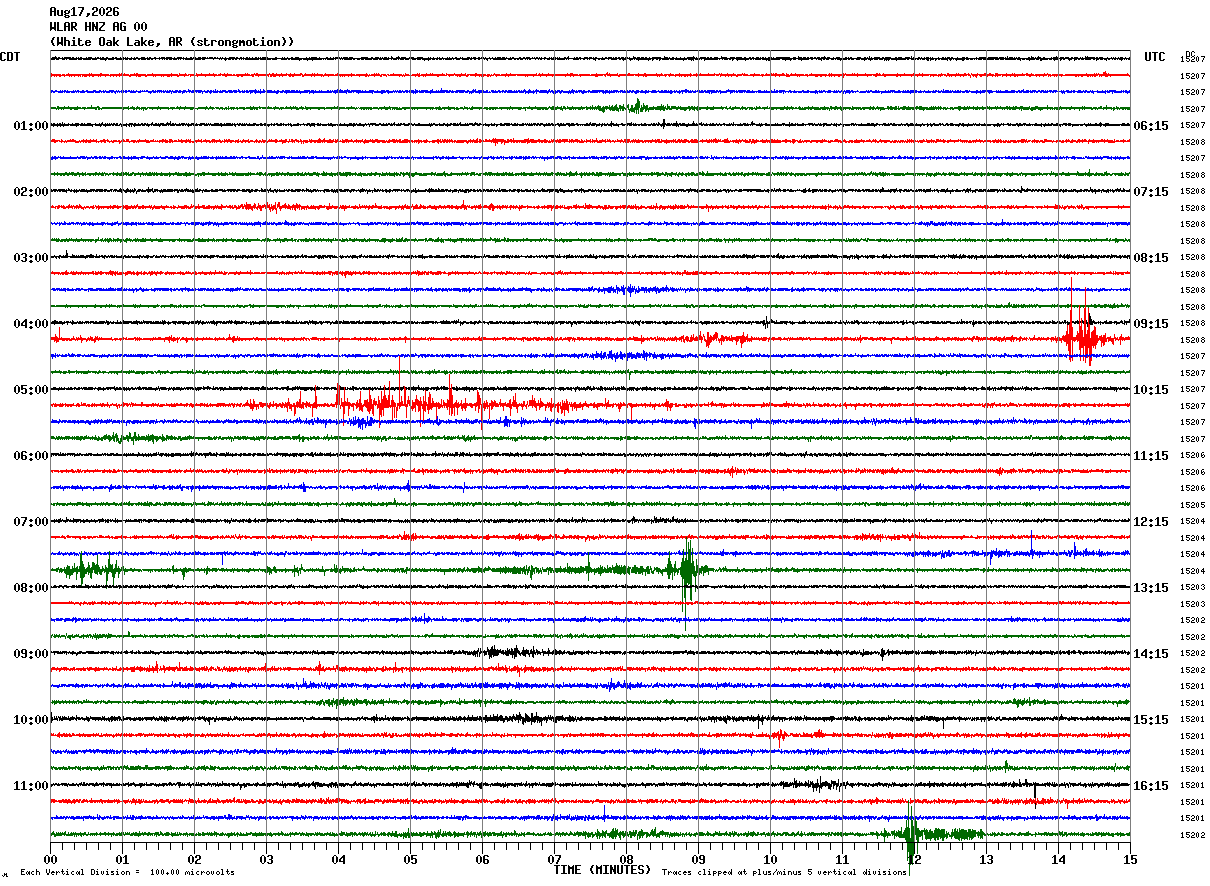This screenshot has width=1210, height=886.
Task: Select the 03:00 CDT time label
Action: tap(31, 258)
